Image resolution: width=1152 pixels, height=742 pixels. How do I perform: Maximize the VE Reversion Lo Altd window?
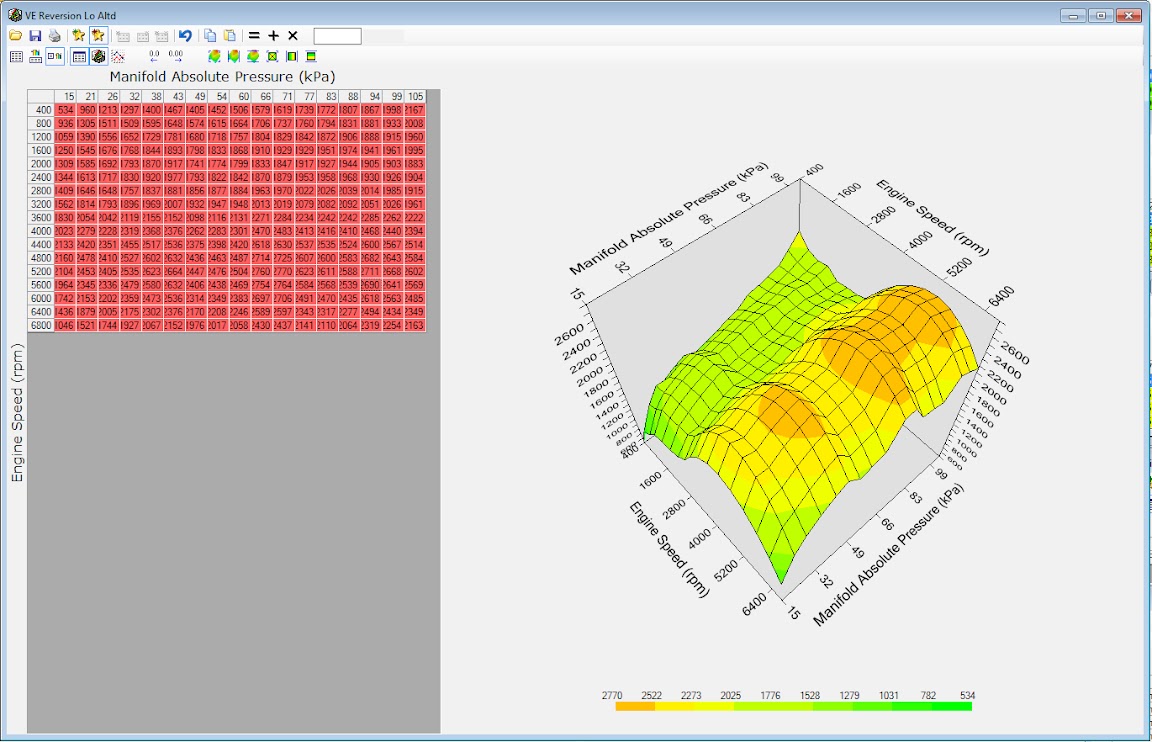point(1101,15)
